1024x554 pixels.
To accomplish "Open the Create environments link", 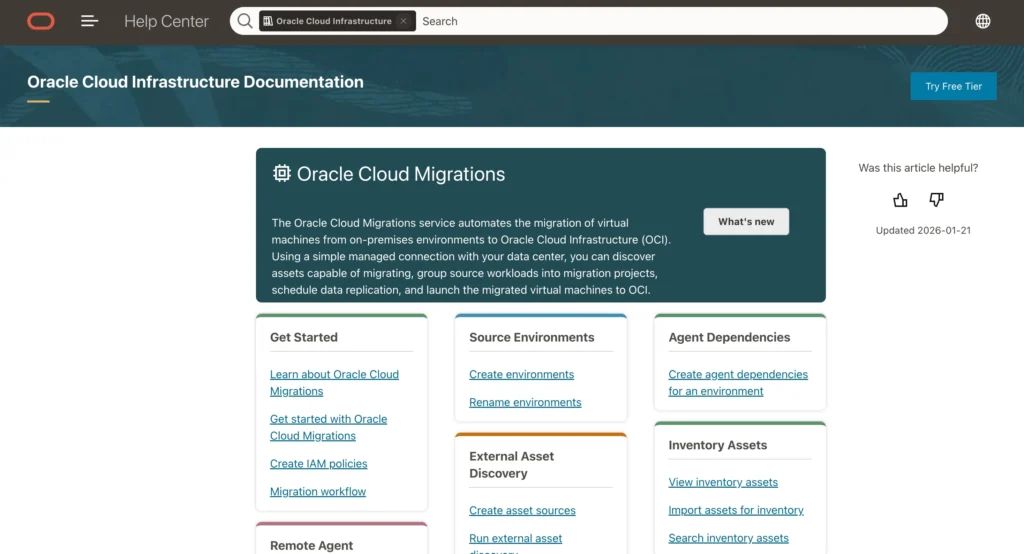I will tap(521, 374).
